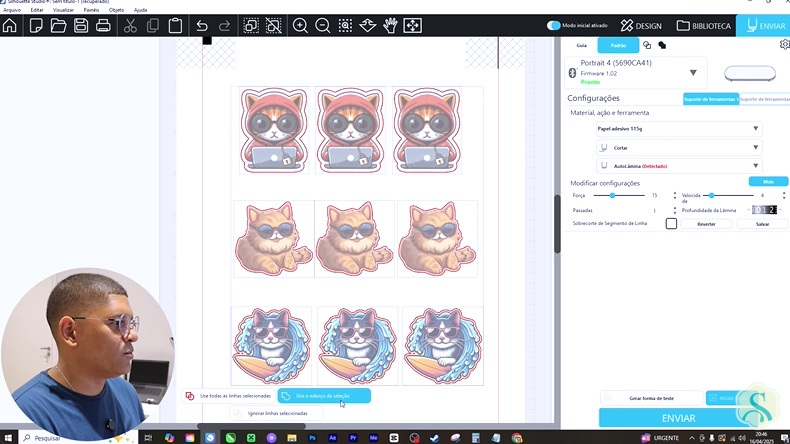Open the Ajuda menu

point(141,10)
